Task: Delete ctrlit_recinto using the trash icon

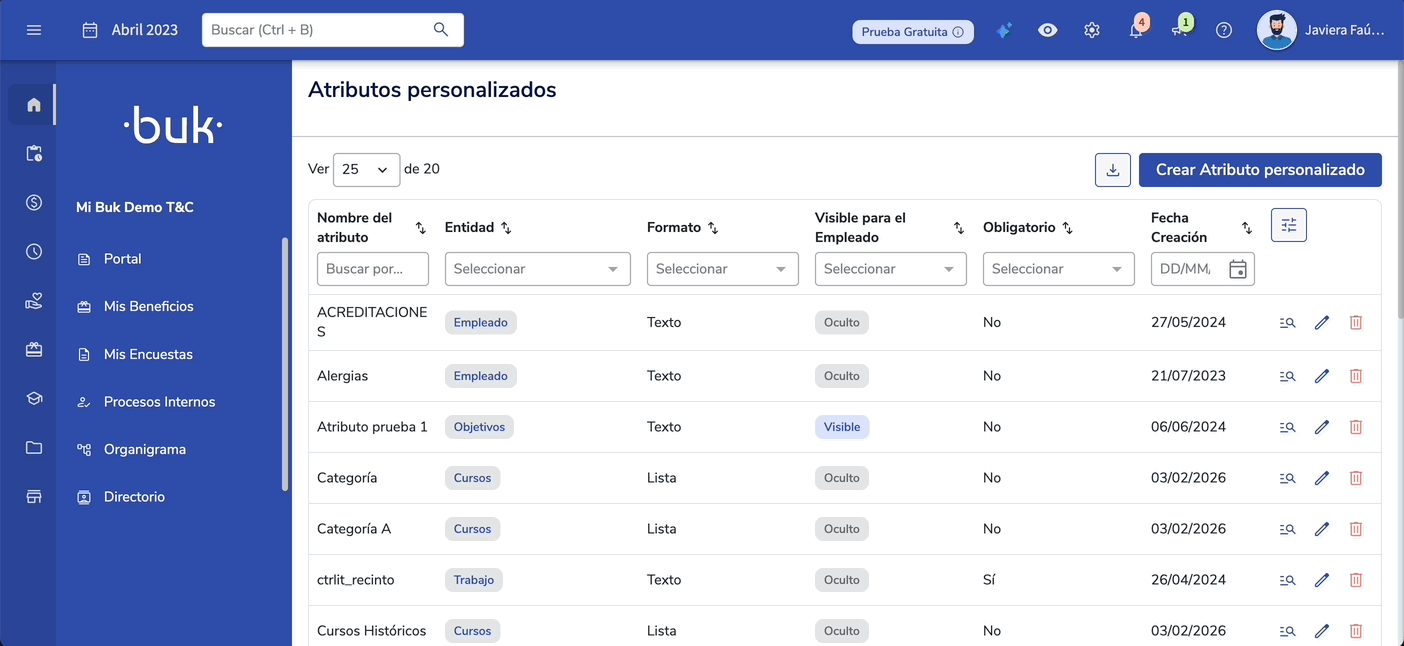Action: click(x=1356, y=579)
